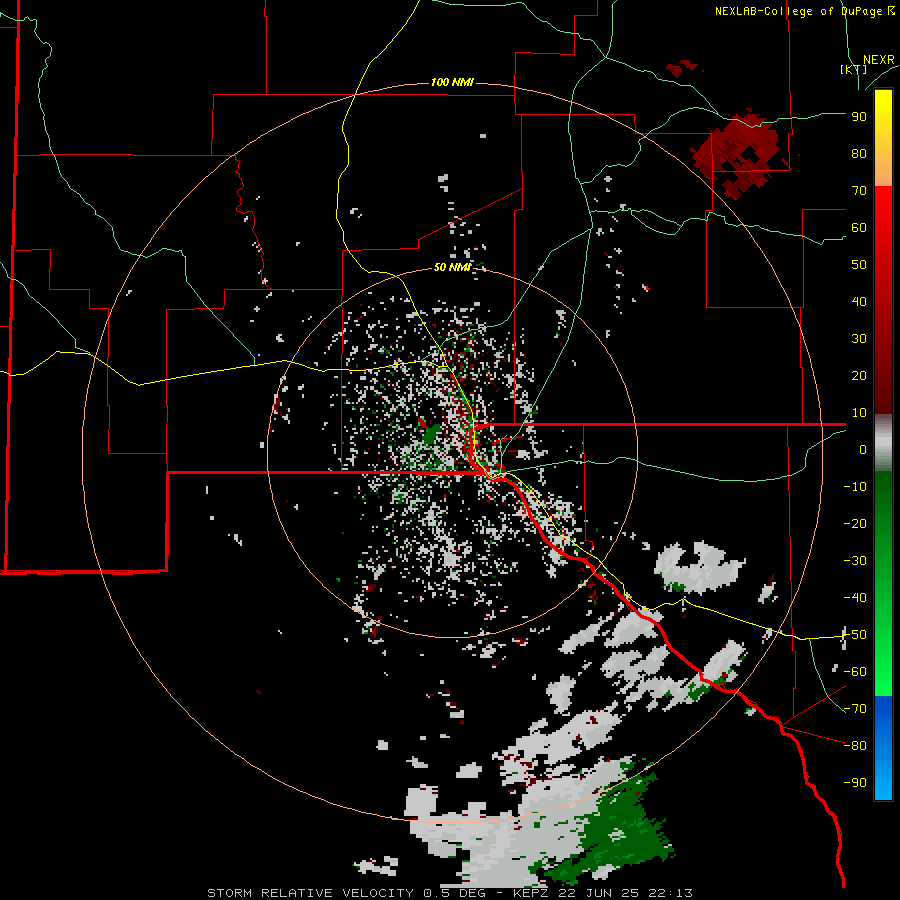Image resolution: width=900 pixels, height=900 pixels.
Task: Click the bright green scale segment near -60
Action: pyautogui.click(x=883, y=672)
